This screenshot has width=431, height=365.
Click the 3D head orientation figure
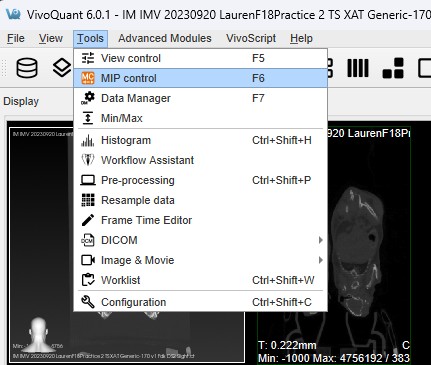[x=38, y=334]
